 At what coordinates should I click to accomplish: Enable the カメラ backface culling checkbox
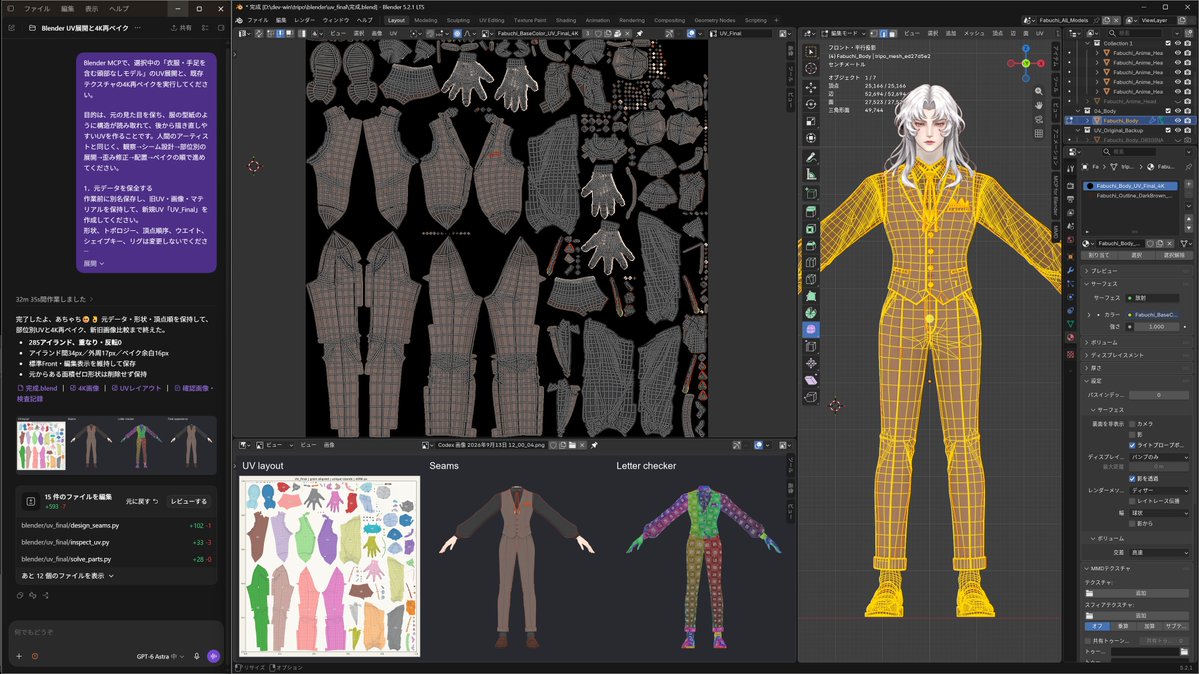click(x=1132, y=424)
